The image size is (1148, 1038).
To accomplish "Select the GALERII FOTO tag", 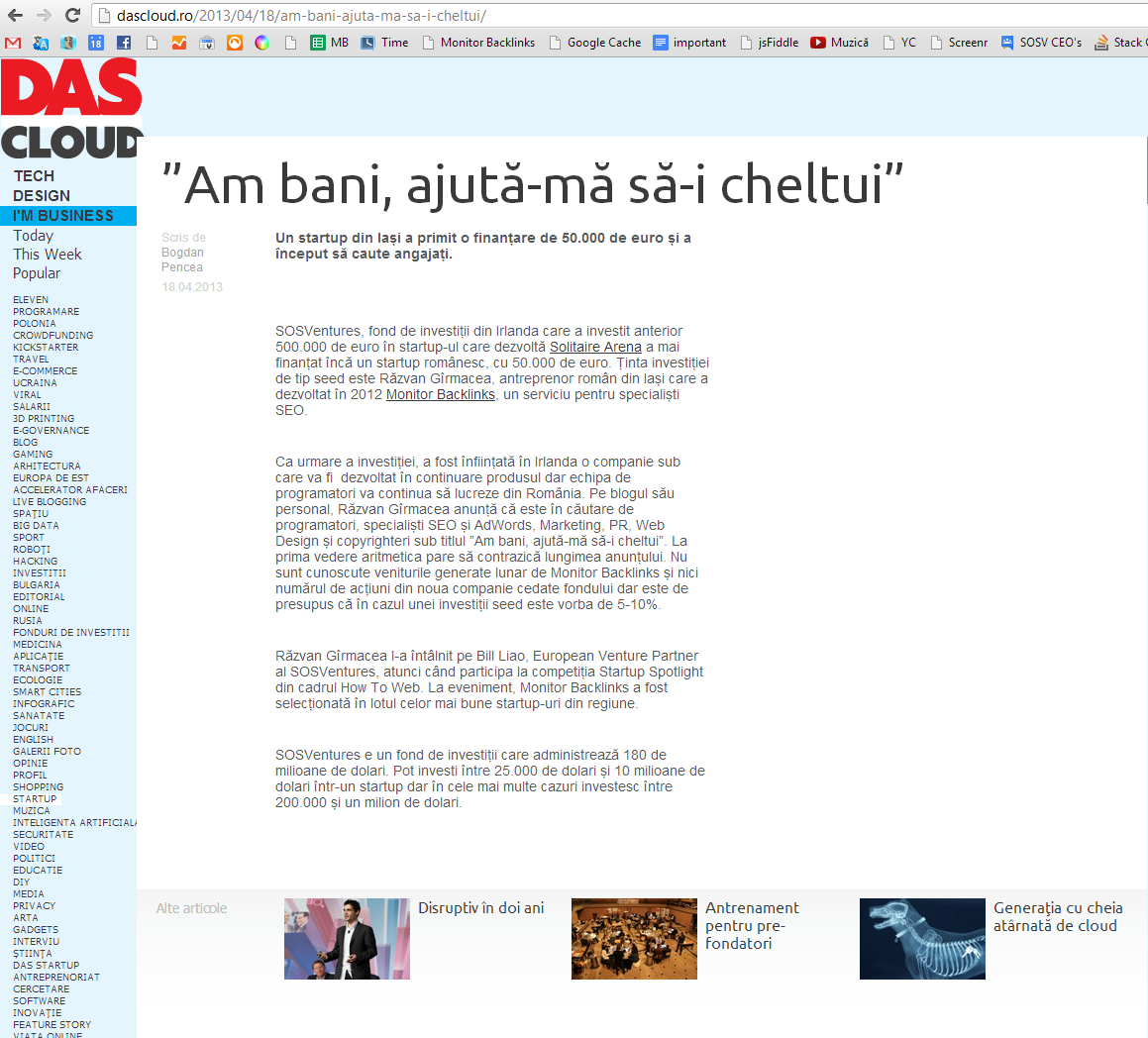I will pyautogui.click(x=47, y=752).
